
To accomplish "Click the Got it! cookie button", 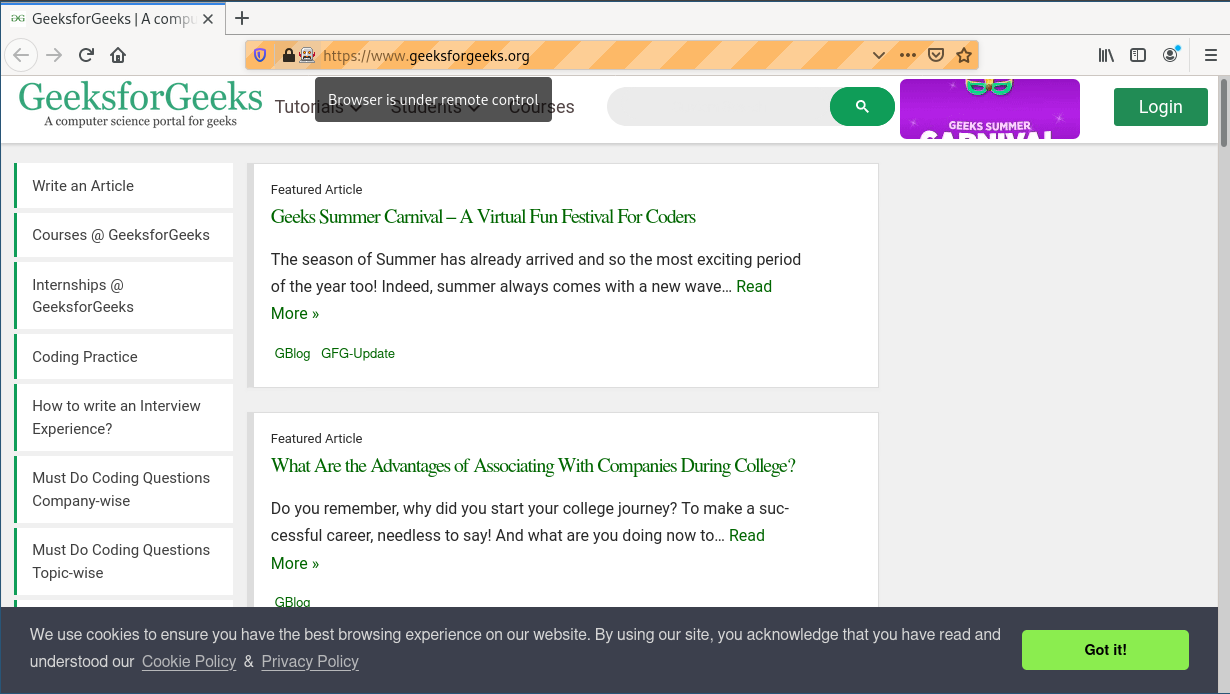I will point(1105,650).
